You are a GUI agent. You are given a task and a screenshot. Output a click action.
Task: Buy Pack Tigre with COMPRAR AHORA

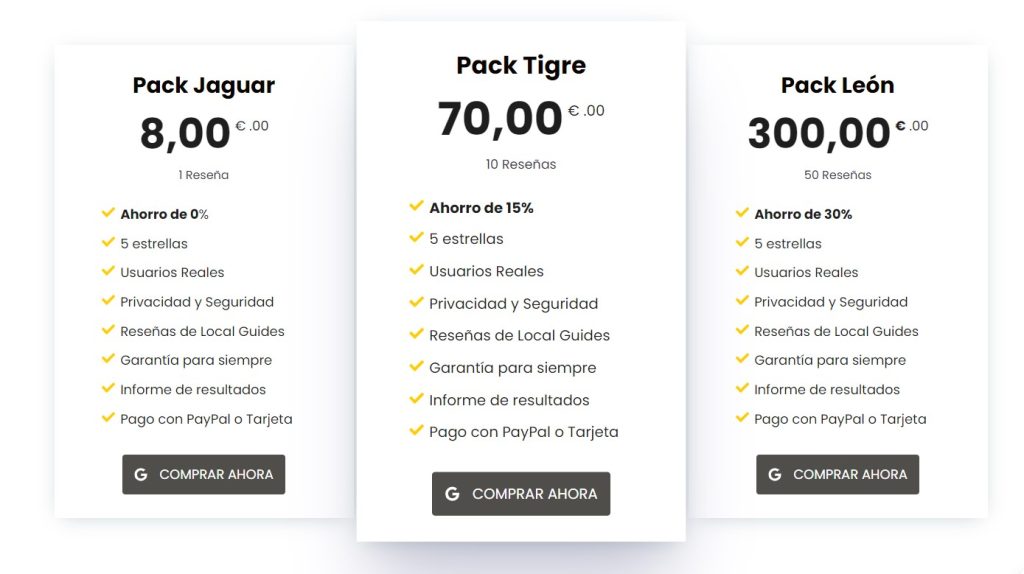pyautogui.click(x=521, y=494)
